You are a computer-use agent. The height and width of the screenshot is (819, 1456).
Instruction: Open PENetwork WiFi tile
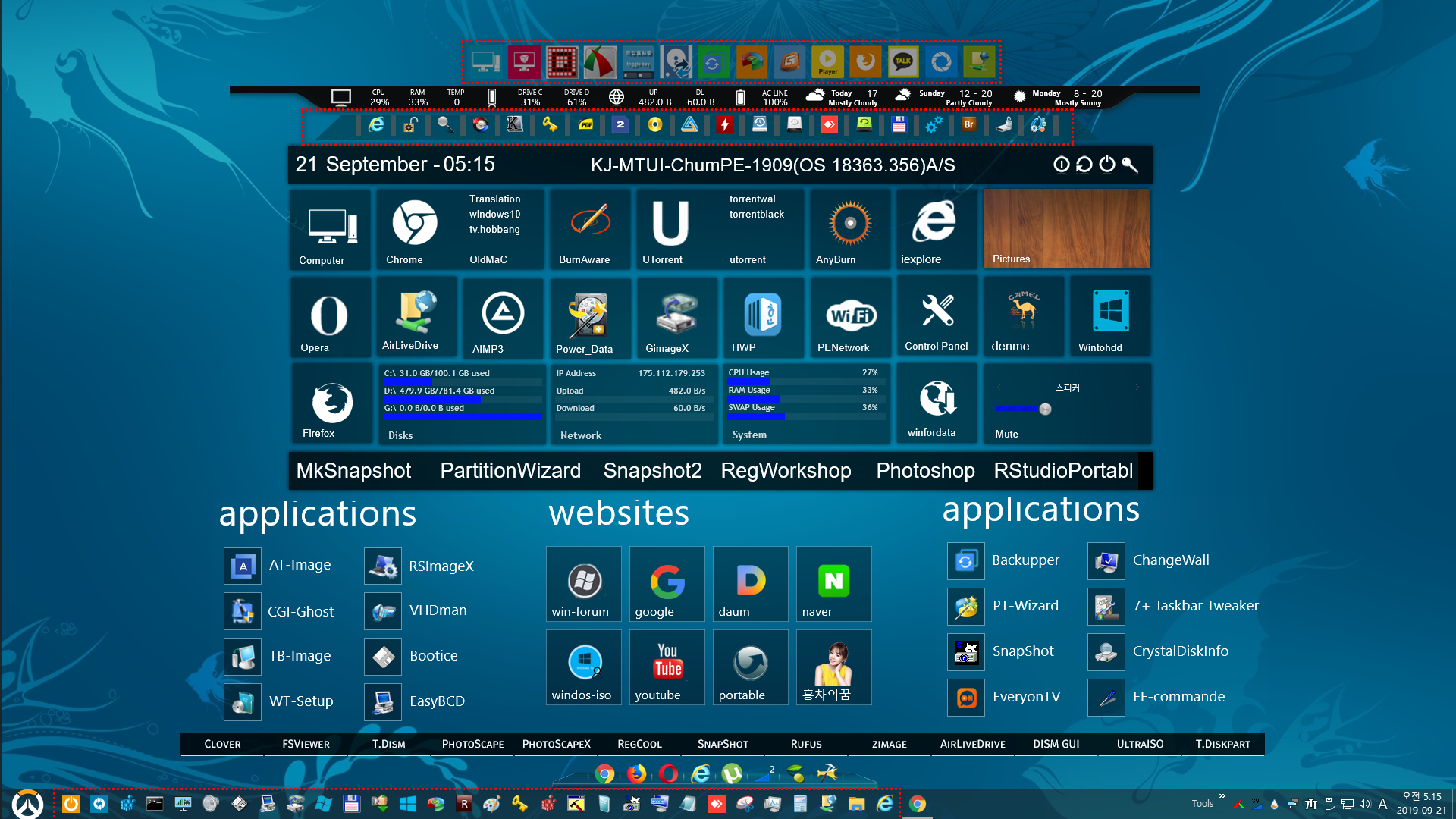850,318
